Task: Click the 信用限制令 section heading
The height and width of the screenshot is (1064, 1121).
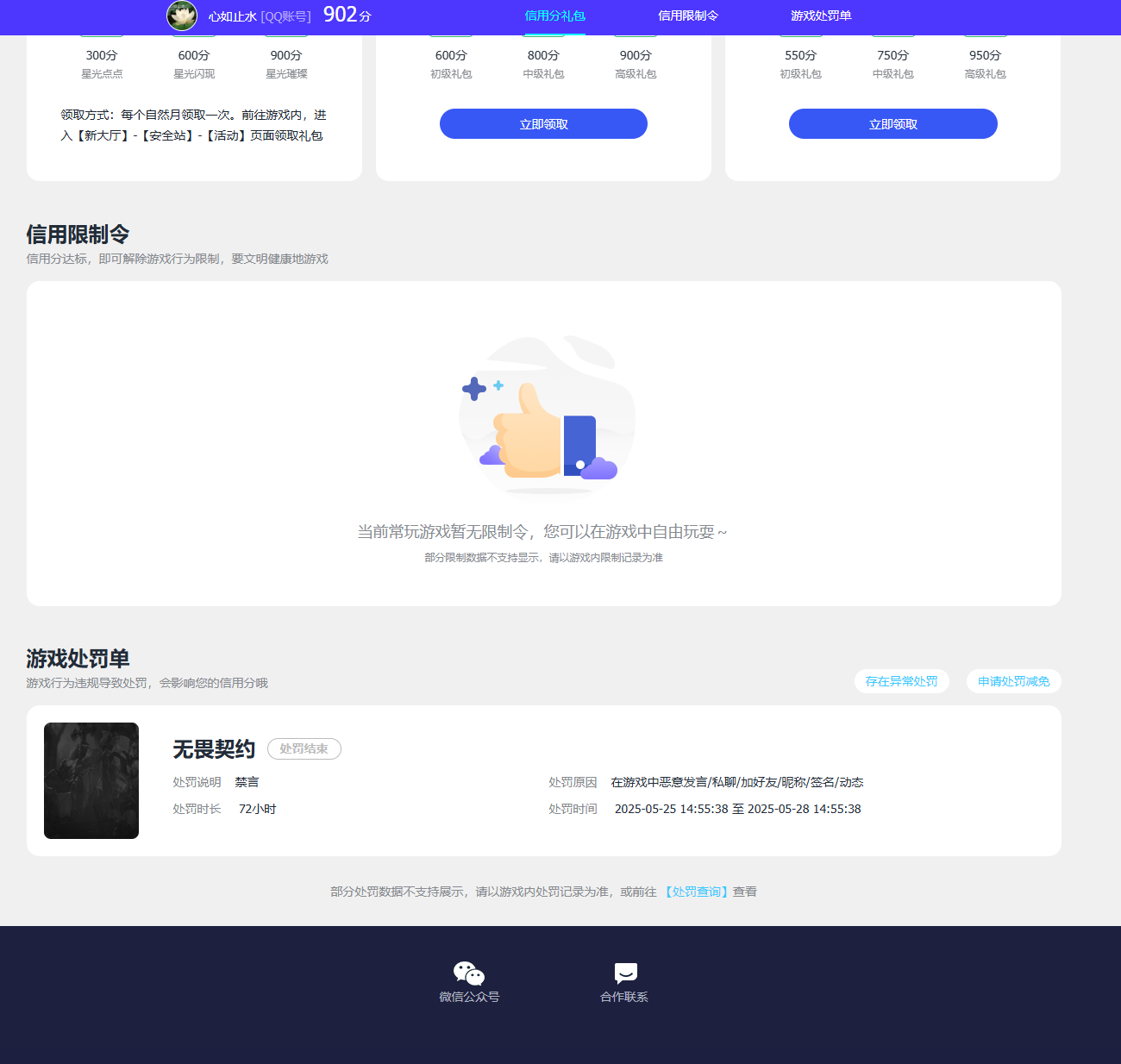Action: pyautogui.click(x=78, y=235)
